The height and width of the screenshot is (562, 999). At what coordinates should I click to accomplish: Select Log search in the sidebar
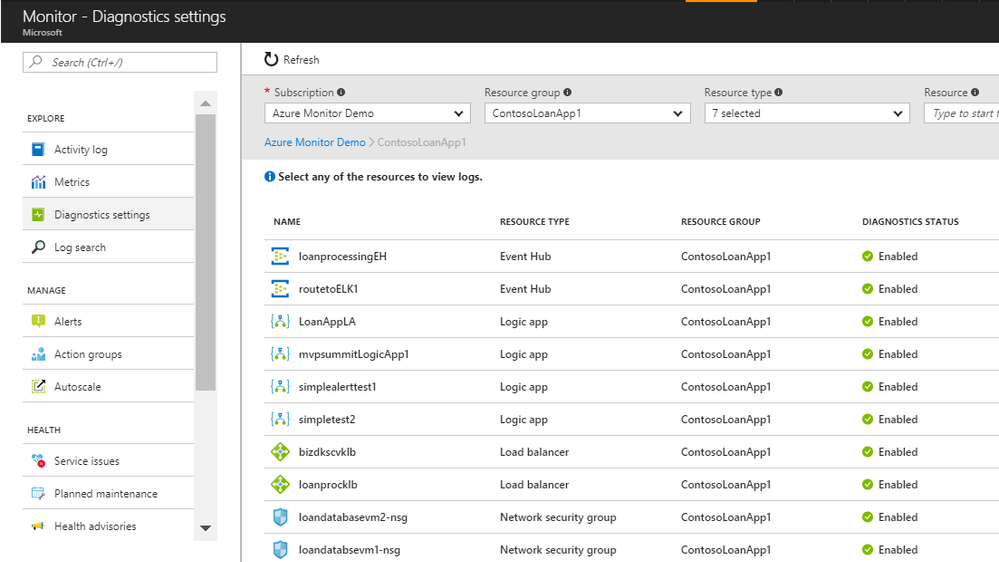(80, 247)
